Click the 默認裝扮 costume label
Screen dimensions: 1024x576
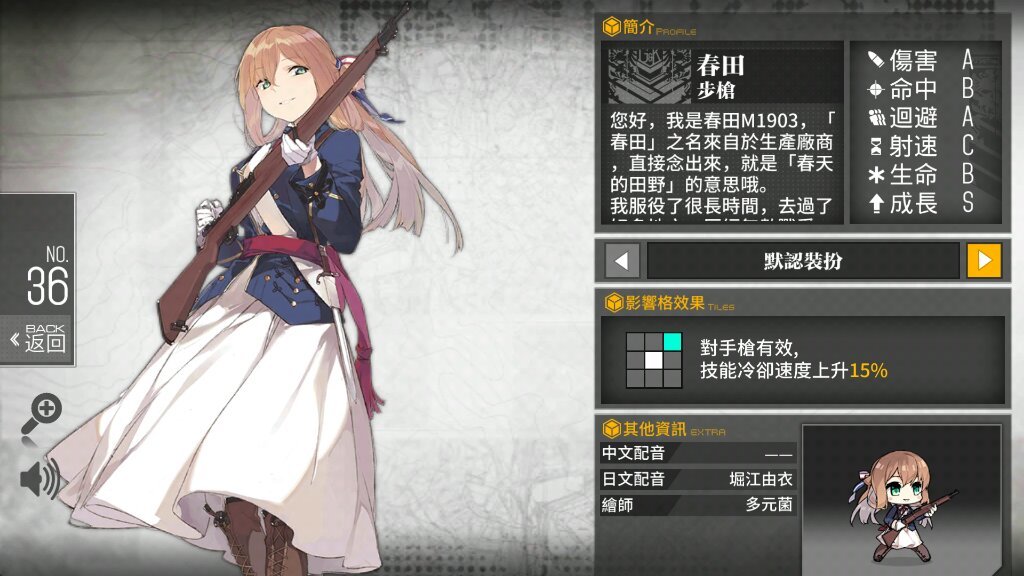[x=803, y=261]
